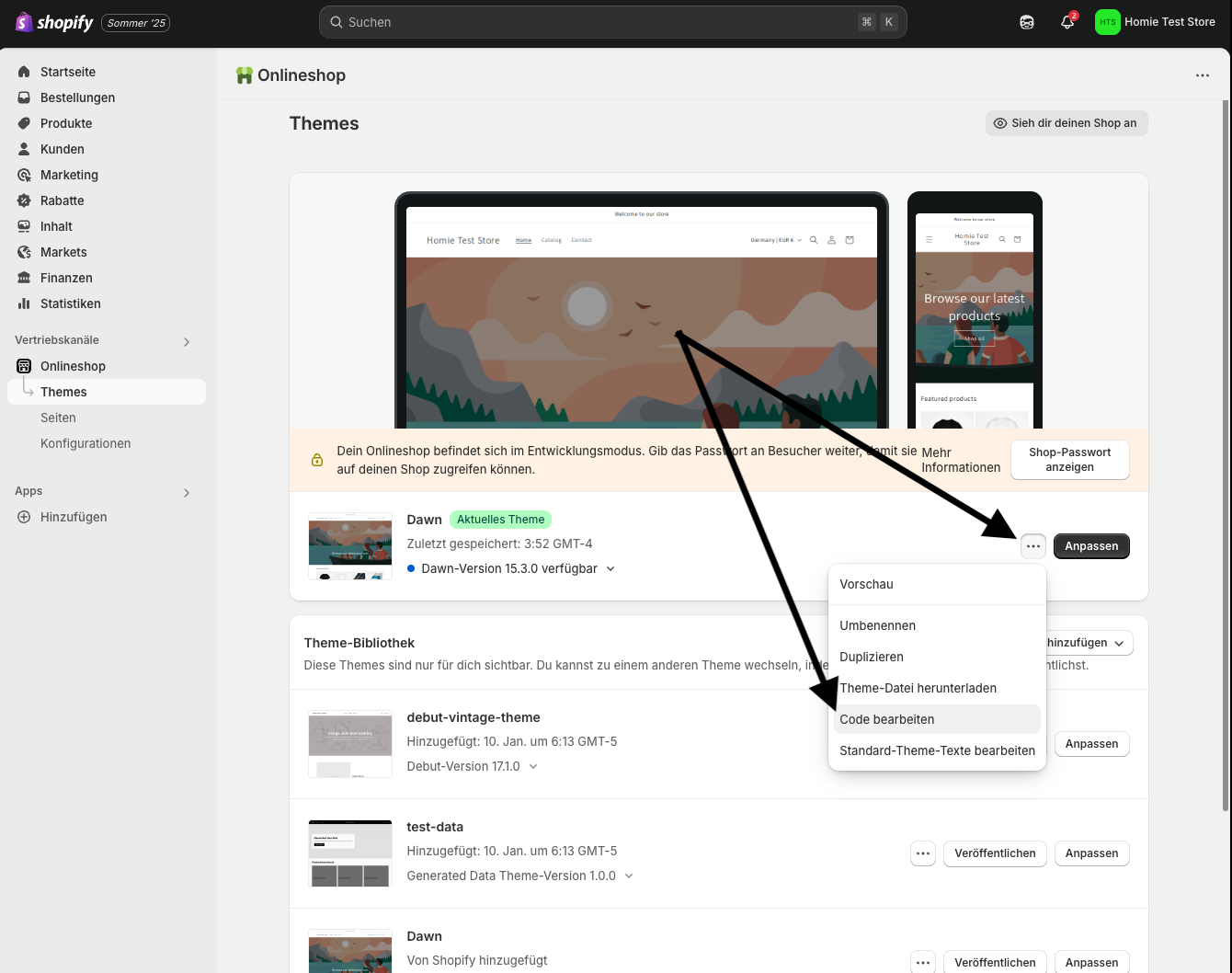Screen dimensions: 1232x973
Task: Choose Code bearbeiten from the context menu
Action: pos(886,719)
